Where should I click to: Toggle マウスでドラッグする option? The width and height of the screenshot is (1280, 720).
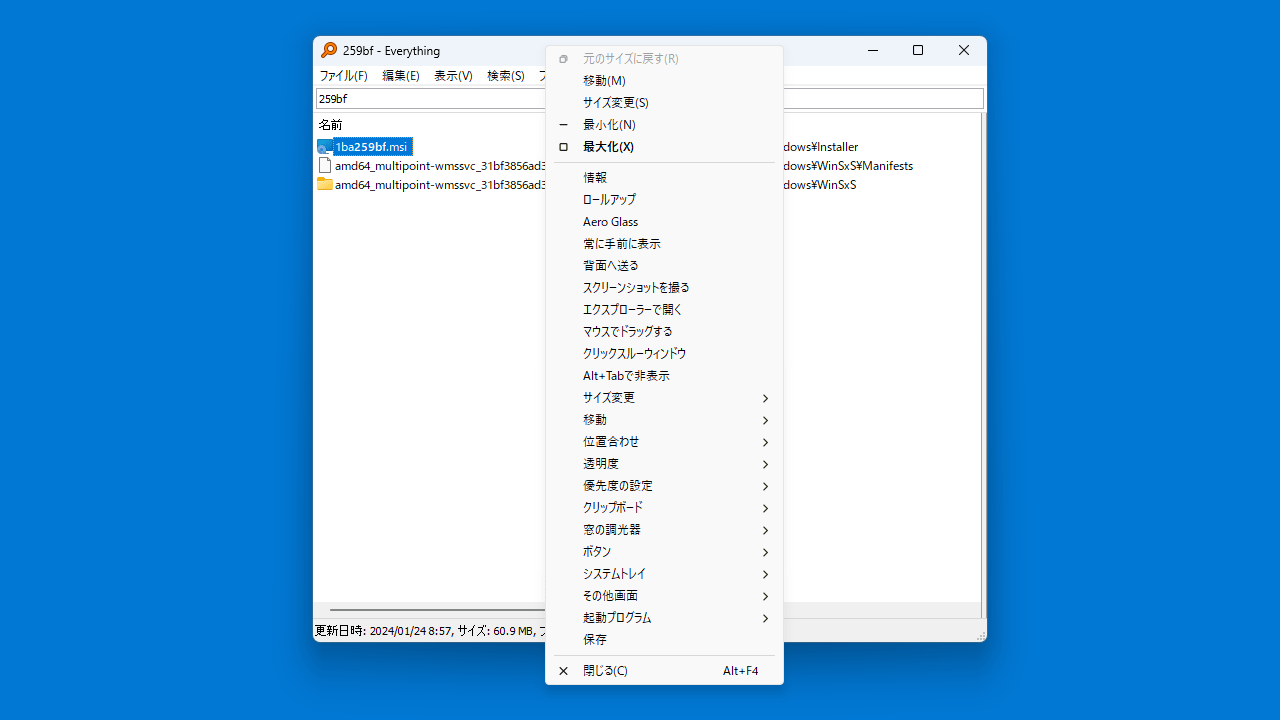[x=664, y=332]
